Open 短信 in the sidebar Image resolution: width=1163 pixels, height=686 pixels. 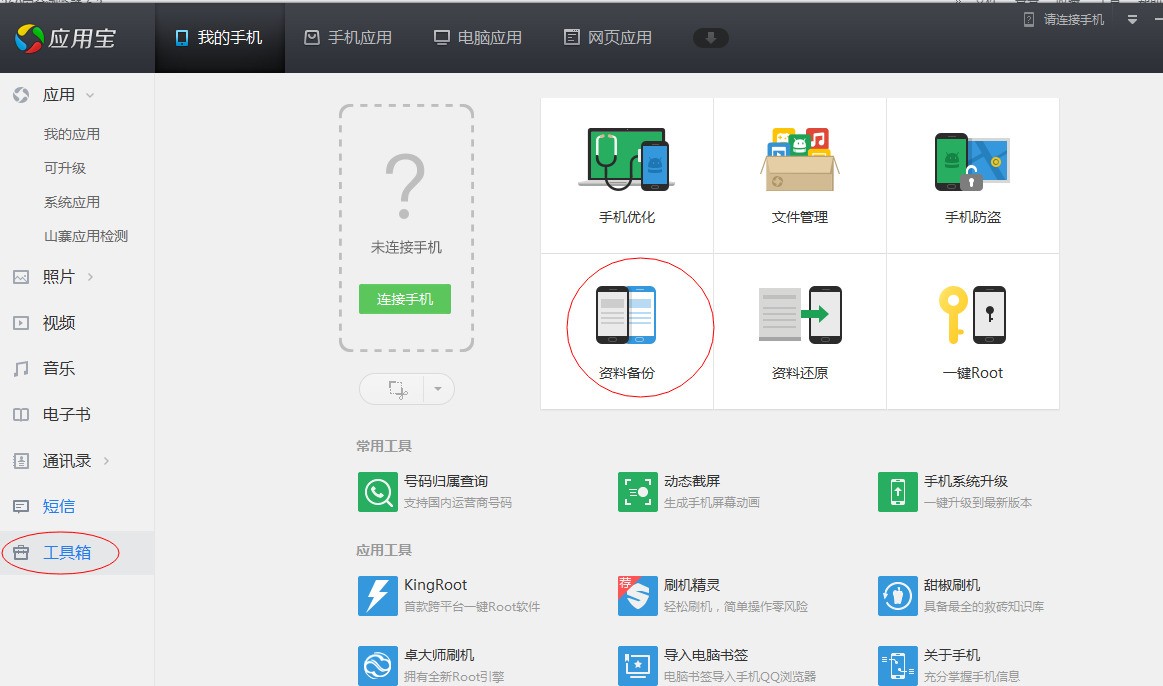pos(59,507)
